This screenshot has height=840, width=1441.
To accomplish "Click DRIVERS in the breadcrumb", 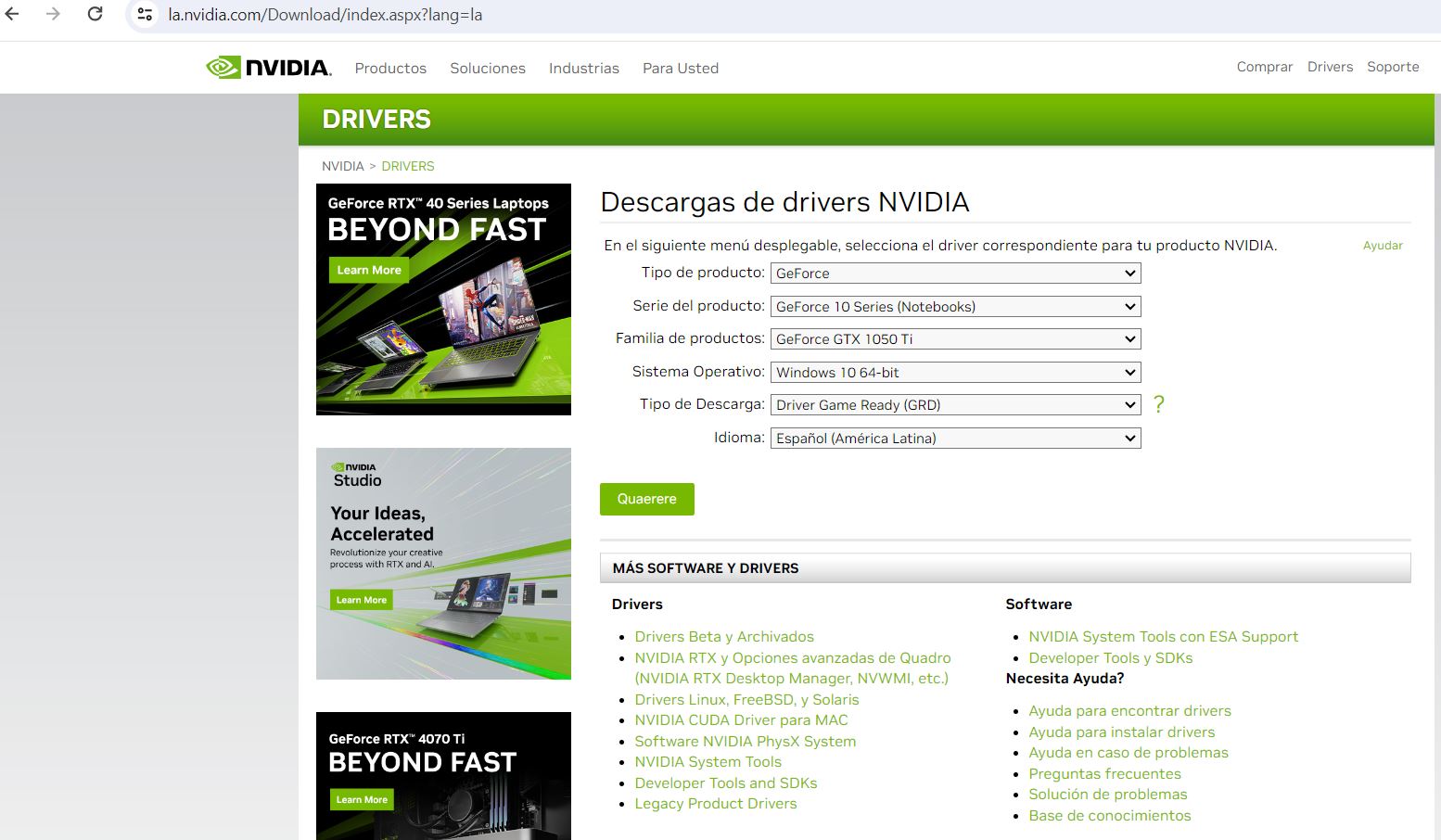I will pyautogui.click(x=408, y=166).
